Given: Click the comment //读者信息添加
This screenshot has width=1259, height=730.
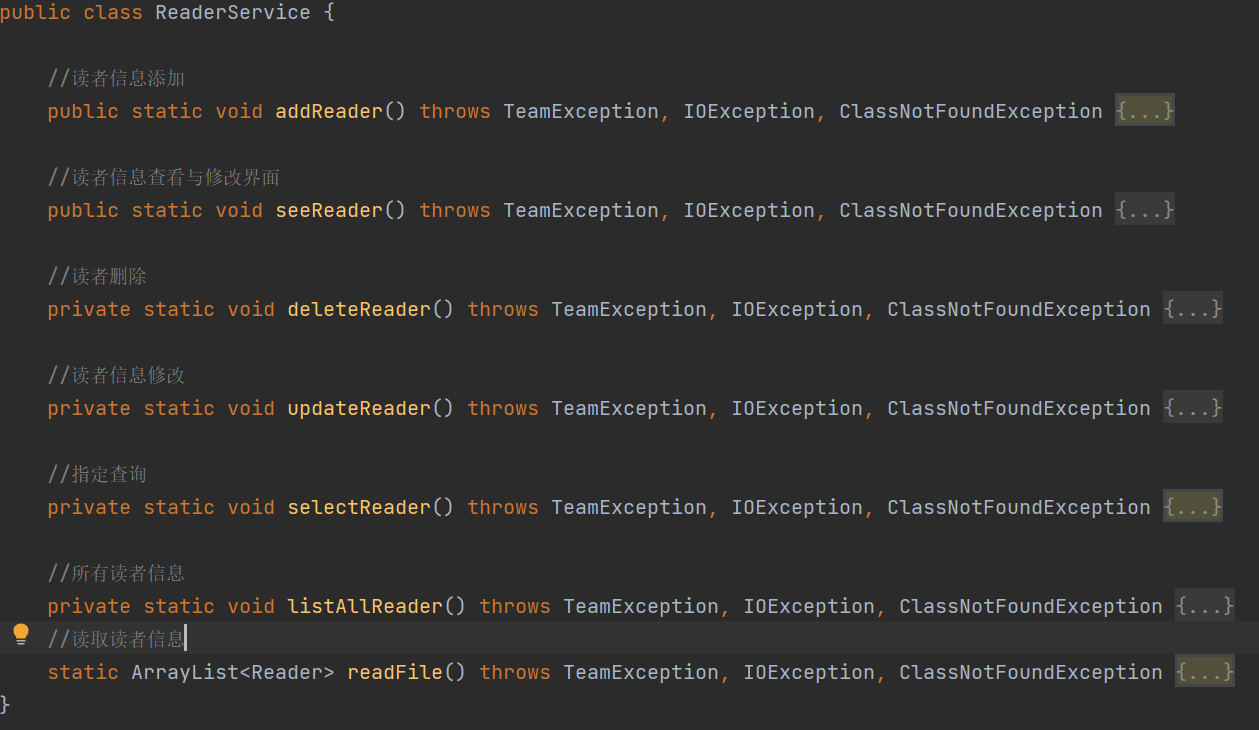Looking at the screenshot, I should 116,78.
